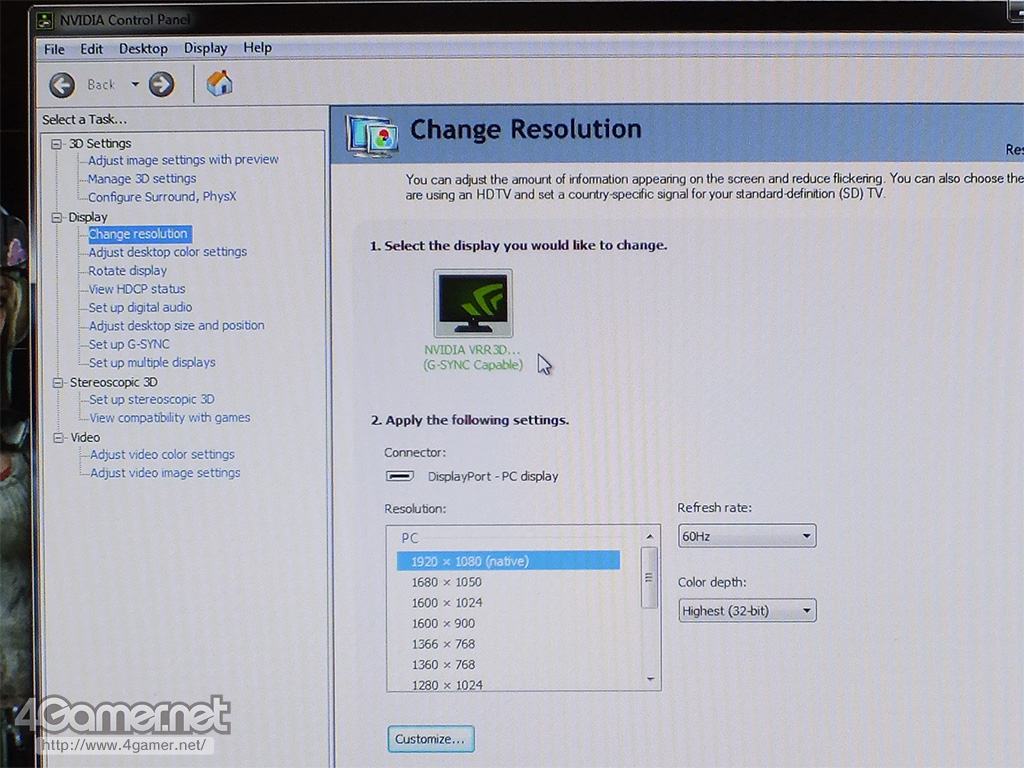Open the Refresh rate 60Hz dropdown
Image resolution: width=1024 pixels, height=768 pixels.
tap(747, 536)
